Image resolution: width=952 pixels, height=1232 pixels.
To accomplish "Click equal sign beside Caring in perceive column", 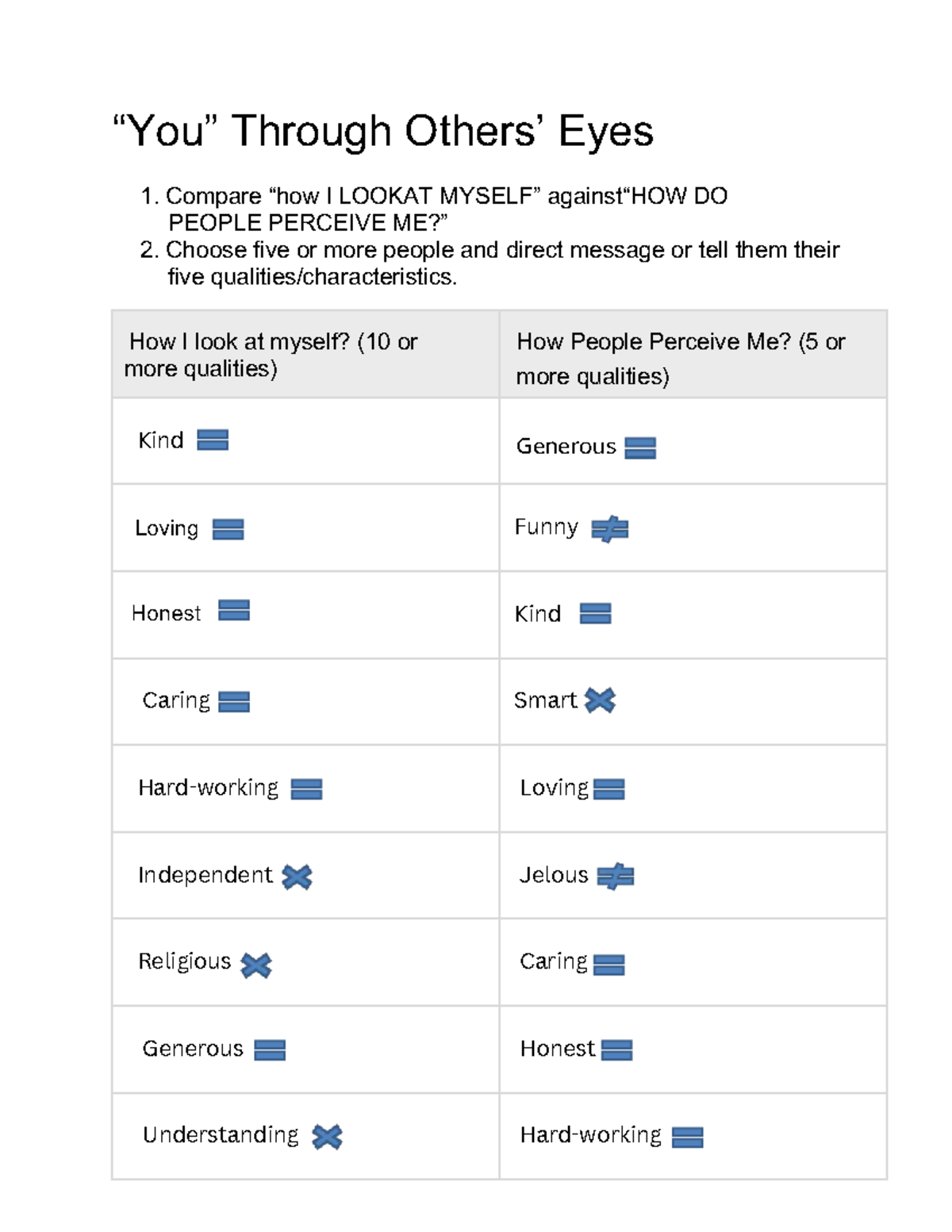I will 608,964.
